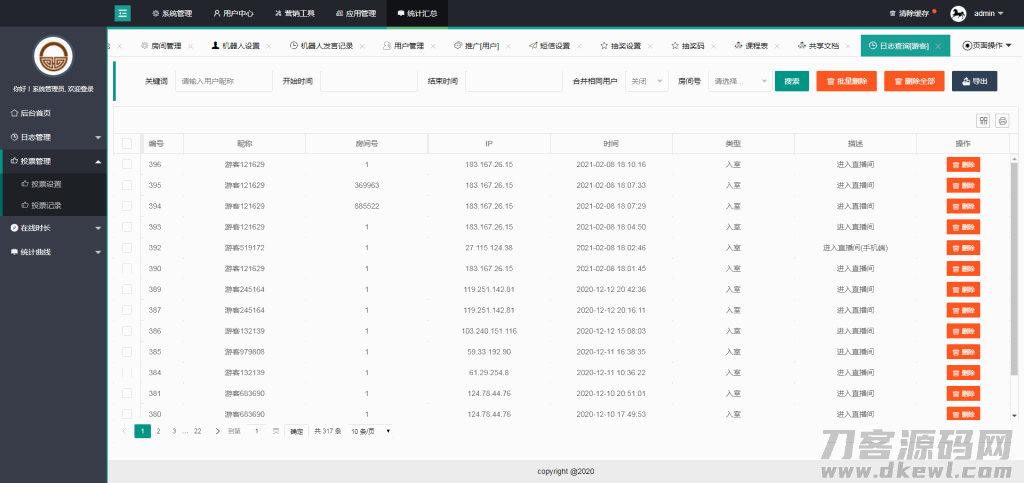Toggle the select-all checkbox in table header
Image resolution: width=1024 pixels, height=483 pixels.
(127, 144)
